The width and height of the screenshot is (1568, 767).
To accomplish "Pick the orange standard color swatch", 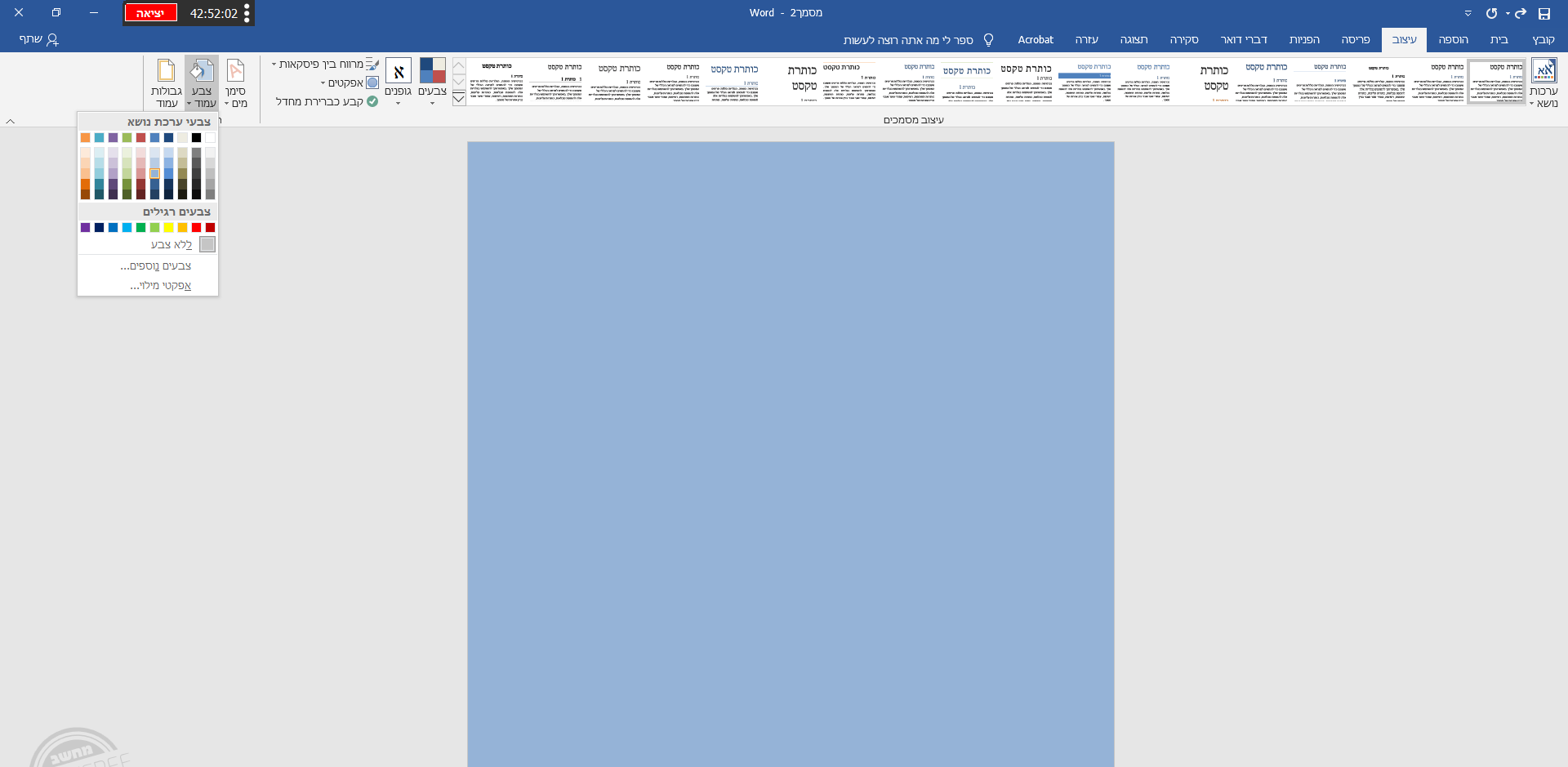I will point(182,227).
